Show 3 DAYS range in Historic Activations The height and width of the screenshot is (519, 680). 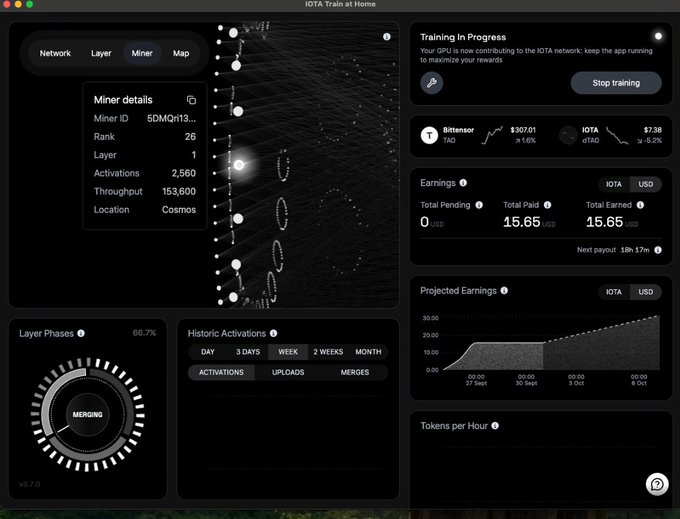[248, 352]
